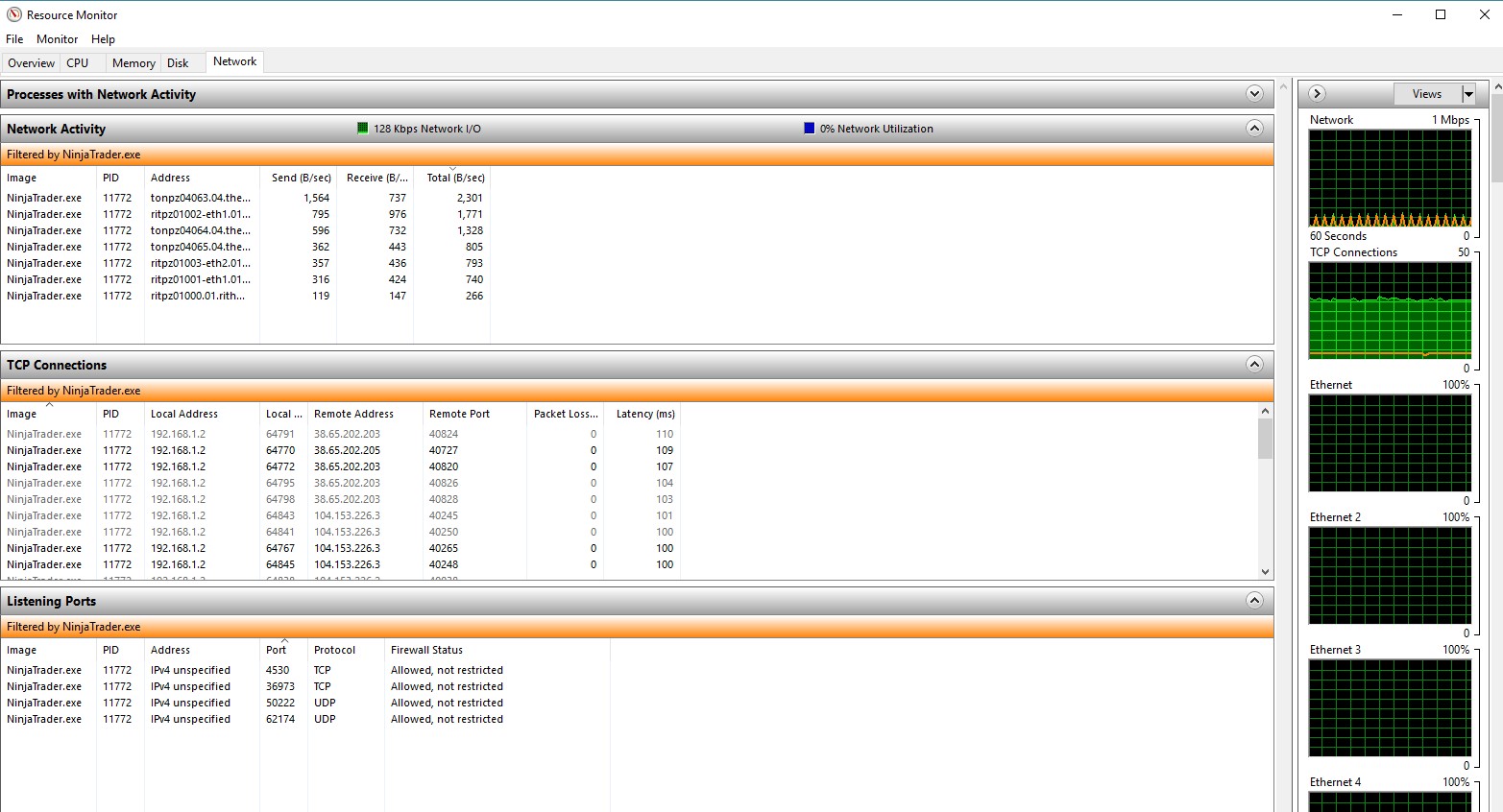Open the Views dropdown arrow

(x=1467, y=94)
